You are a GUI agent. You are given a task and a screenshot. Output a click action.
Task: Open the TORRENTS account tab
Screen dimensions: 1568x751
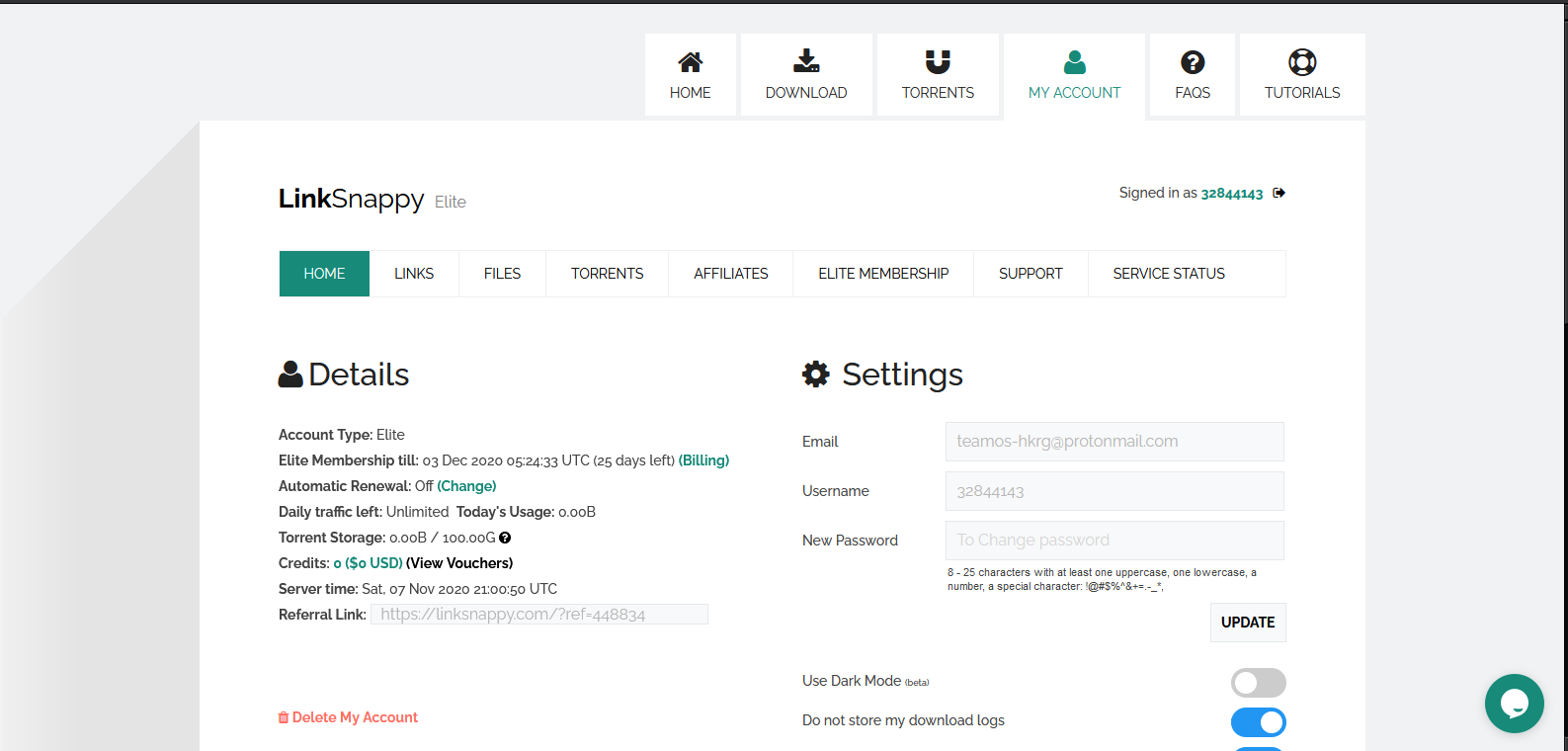607,274
